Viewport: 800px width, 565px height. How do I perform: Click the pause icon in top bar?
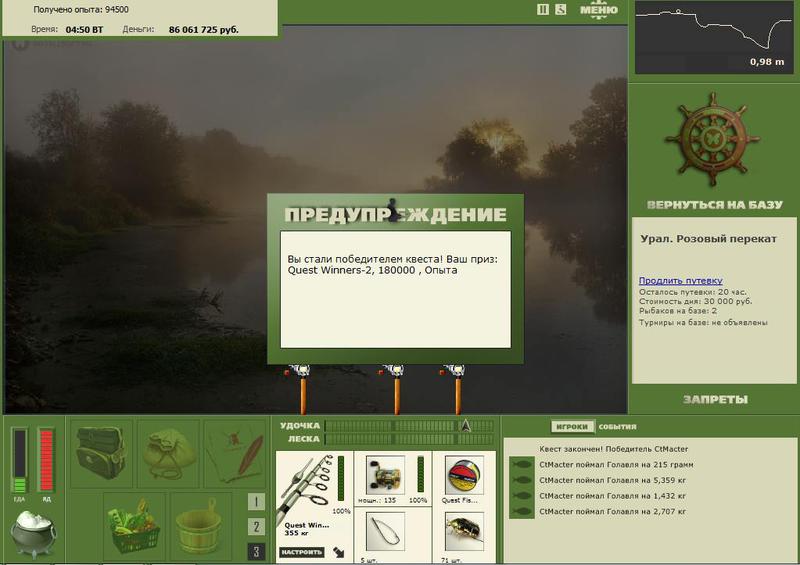pos(543,9)
